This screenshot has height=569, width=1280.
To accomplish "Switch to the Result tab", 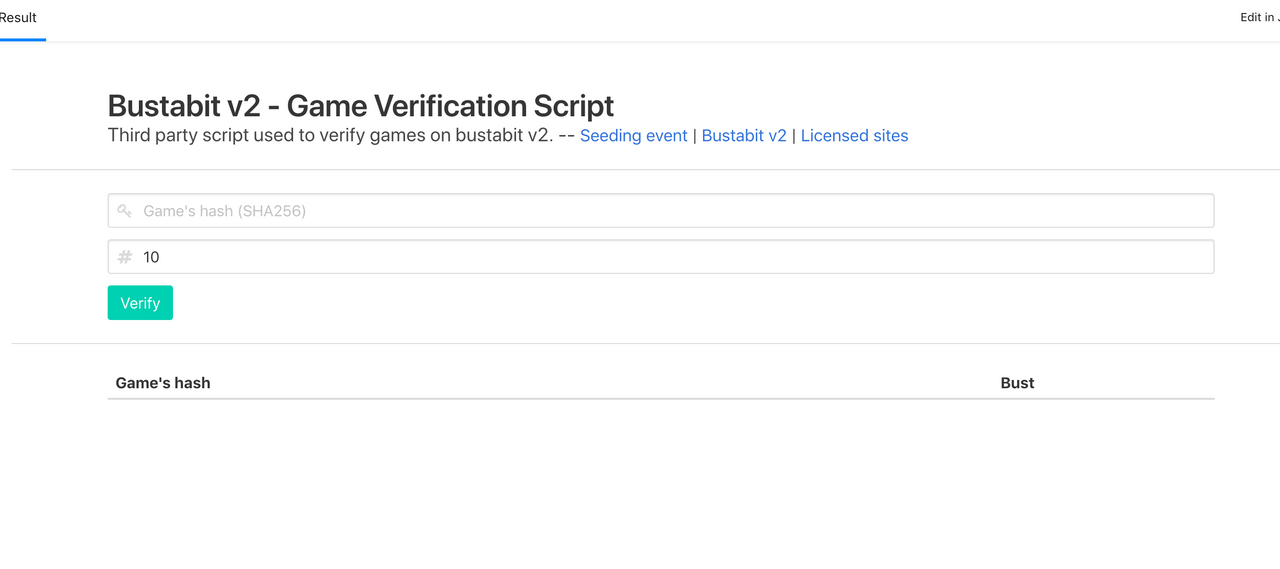I will click(18, 18).
